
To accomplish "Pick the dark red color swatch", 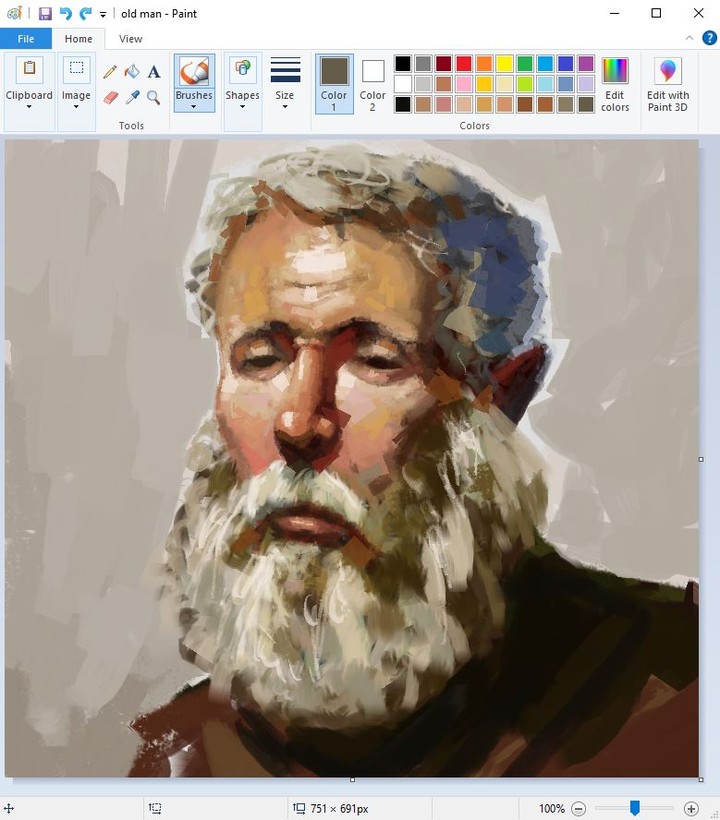I will tap(443, 63).
